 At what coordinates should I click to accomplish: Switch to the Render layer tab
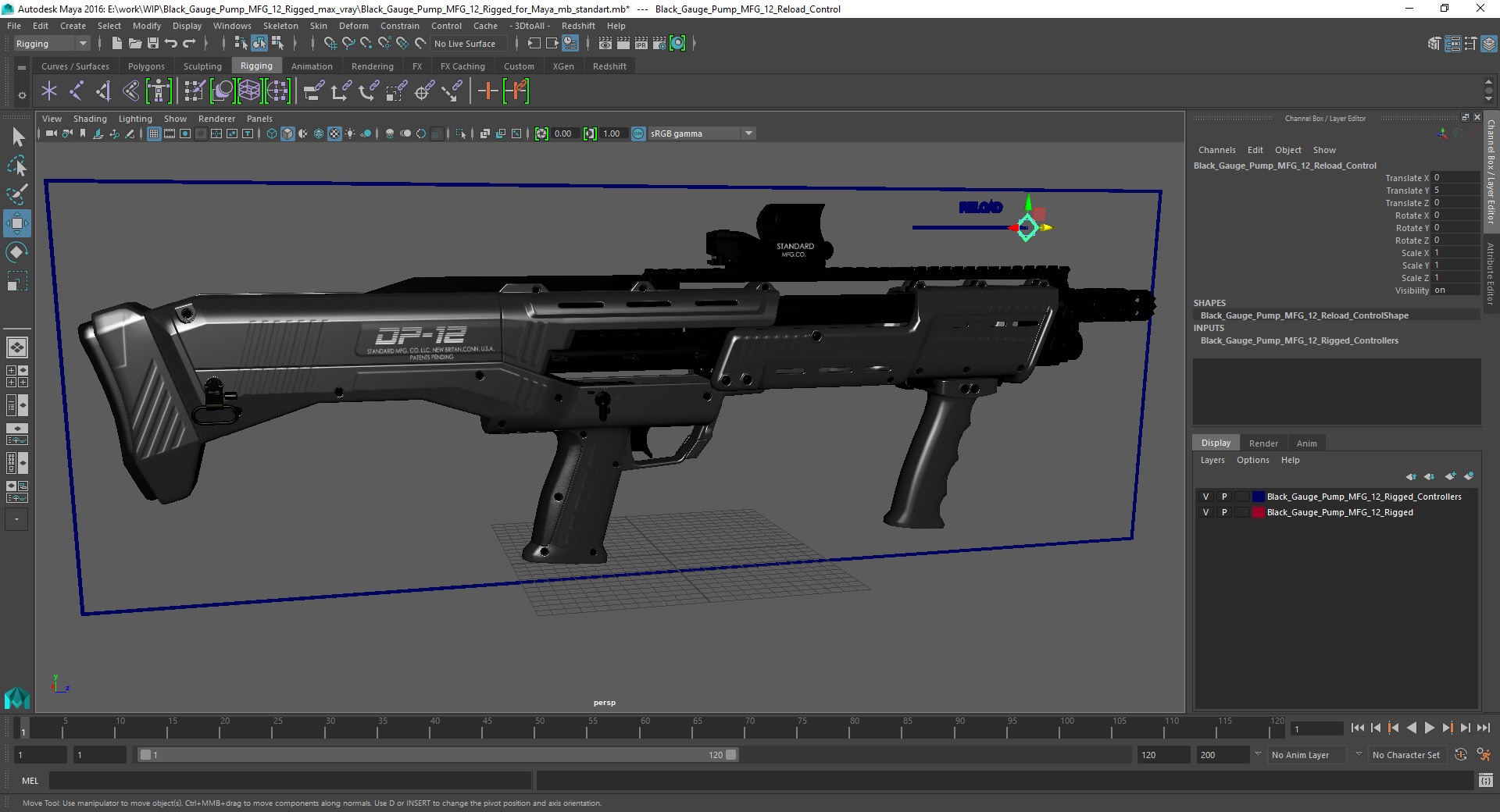point(1263,443)
